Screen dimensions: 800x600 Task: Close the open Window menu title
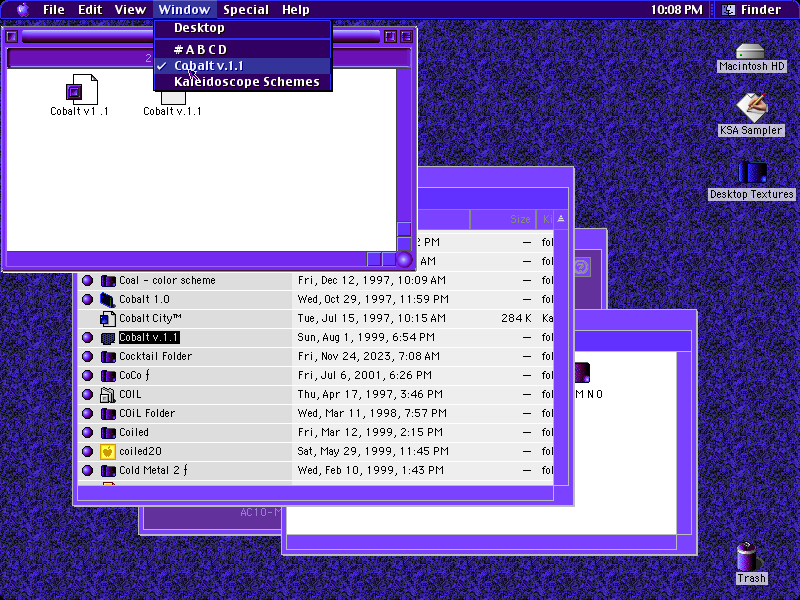pyautogui.click(x=184, y=9)
